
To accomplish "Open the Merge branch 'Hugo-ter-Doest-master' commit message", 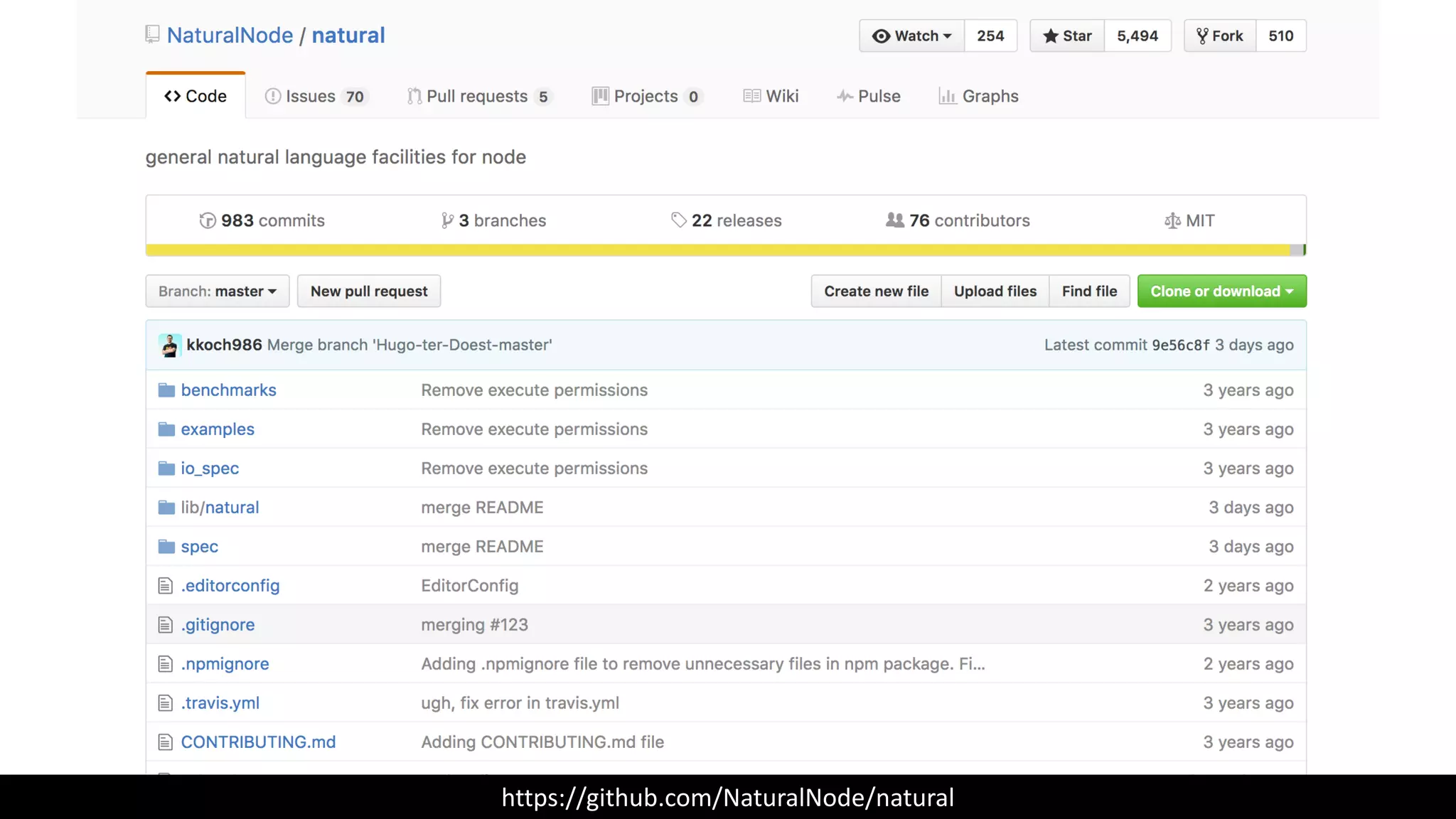I will click(x=409, y=345).
